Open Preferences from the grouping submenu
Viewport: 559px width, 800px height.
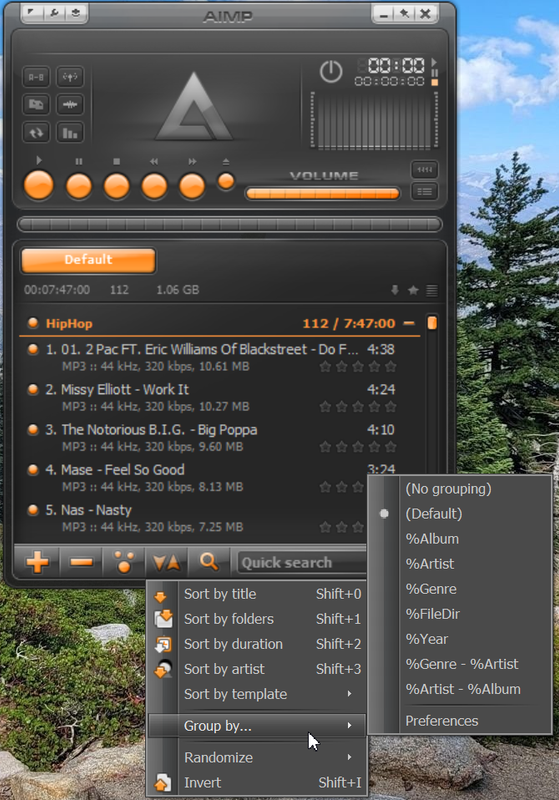coord(460,720)
